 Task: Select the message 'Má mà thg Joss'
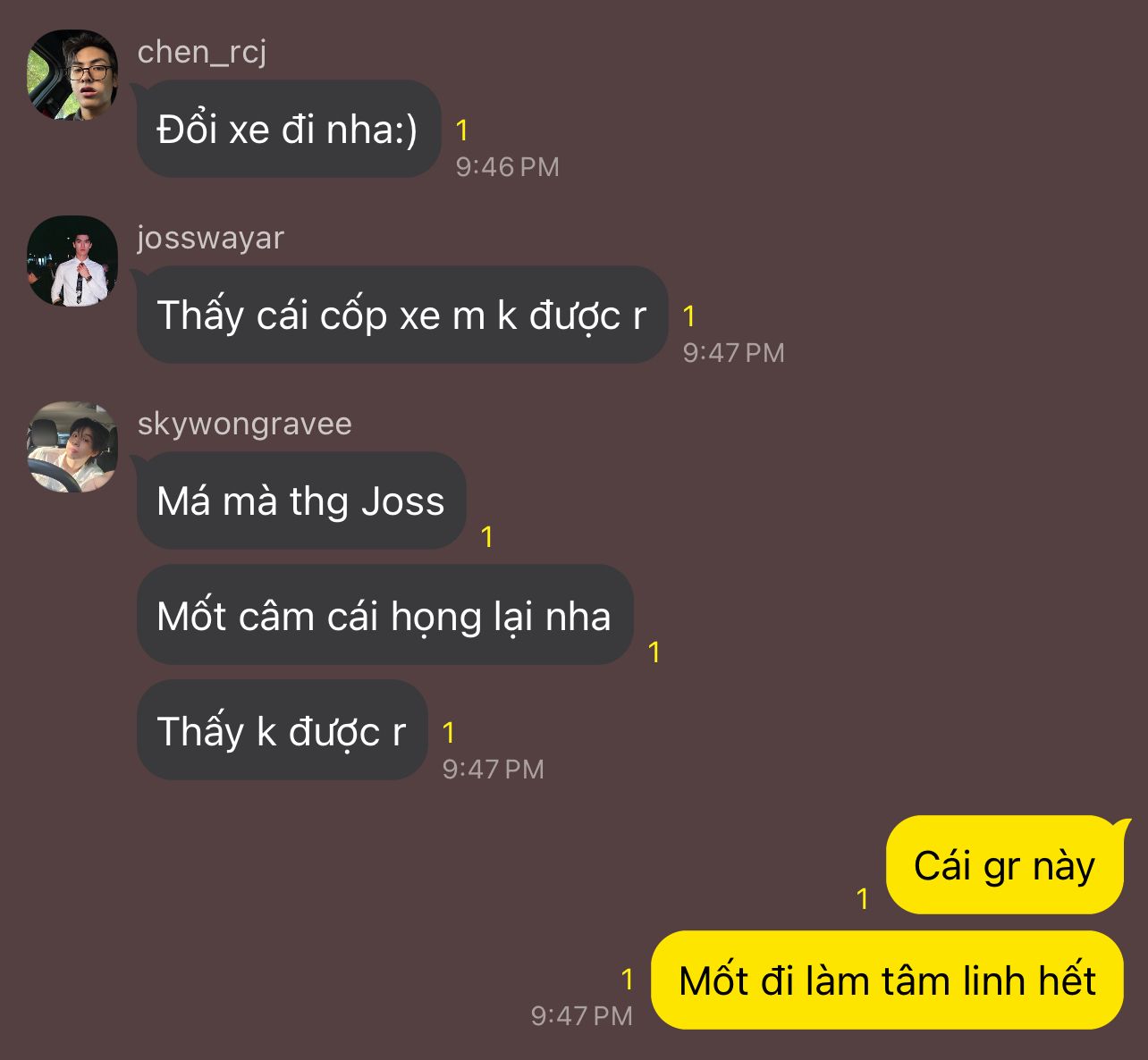click(x=301, y=501)
